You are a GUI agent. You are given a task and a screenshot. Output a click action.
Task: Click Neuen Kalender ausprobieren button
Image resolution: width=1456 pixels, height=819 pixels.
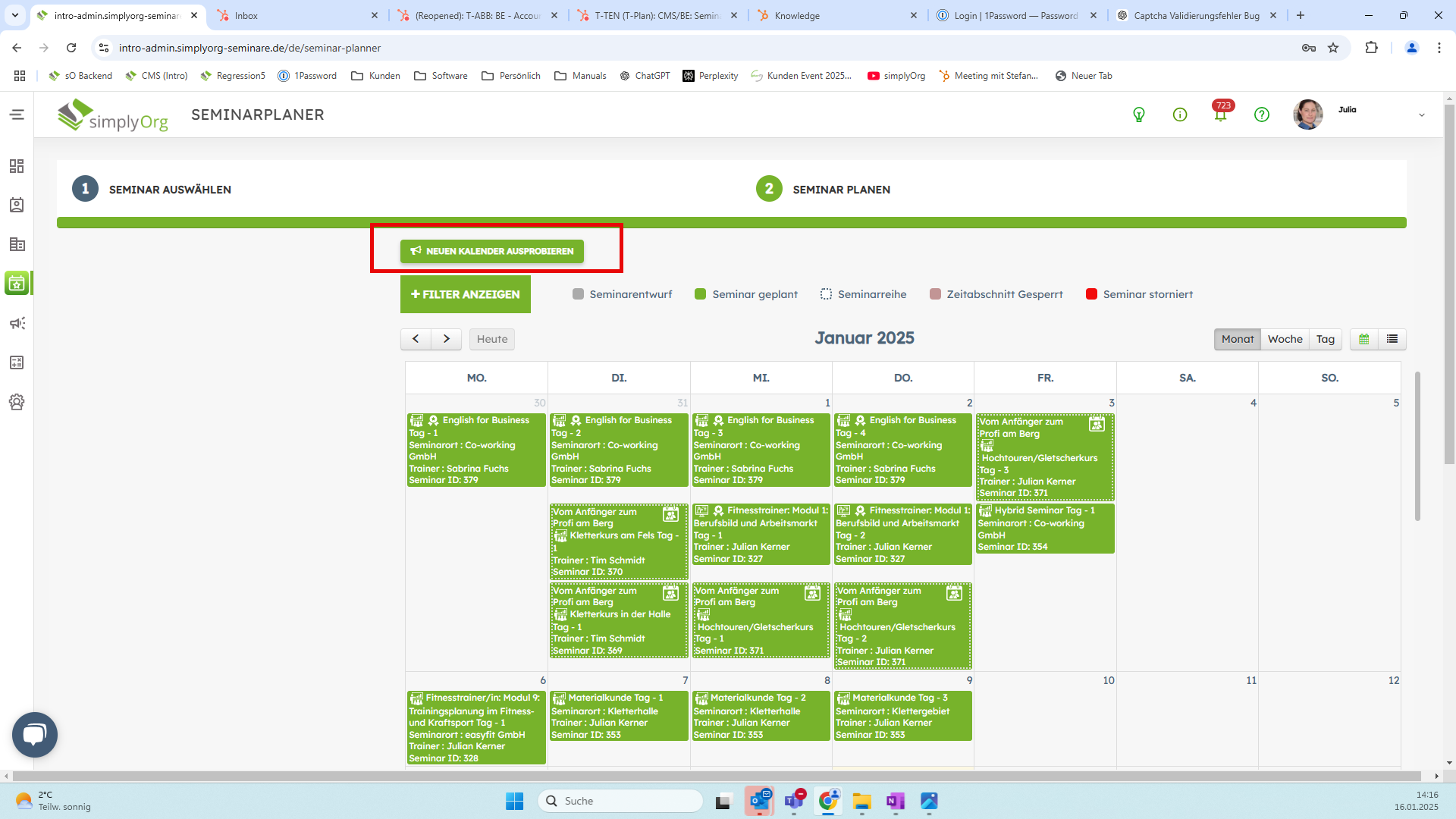point(492,251)
